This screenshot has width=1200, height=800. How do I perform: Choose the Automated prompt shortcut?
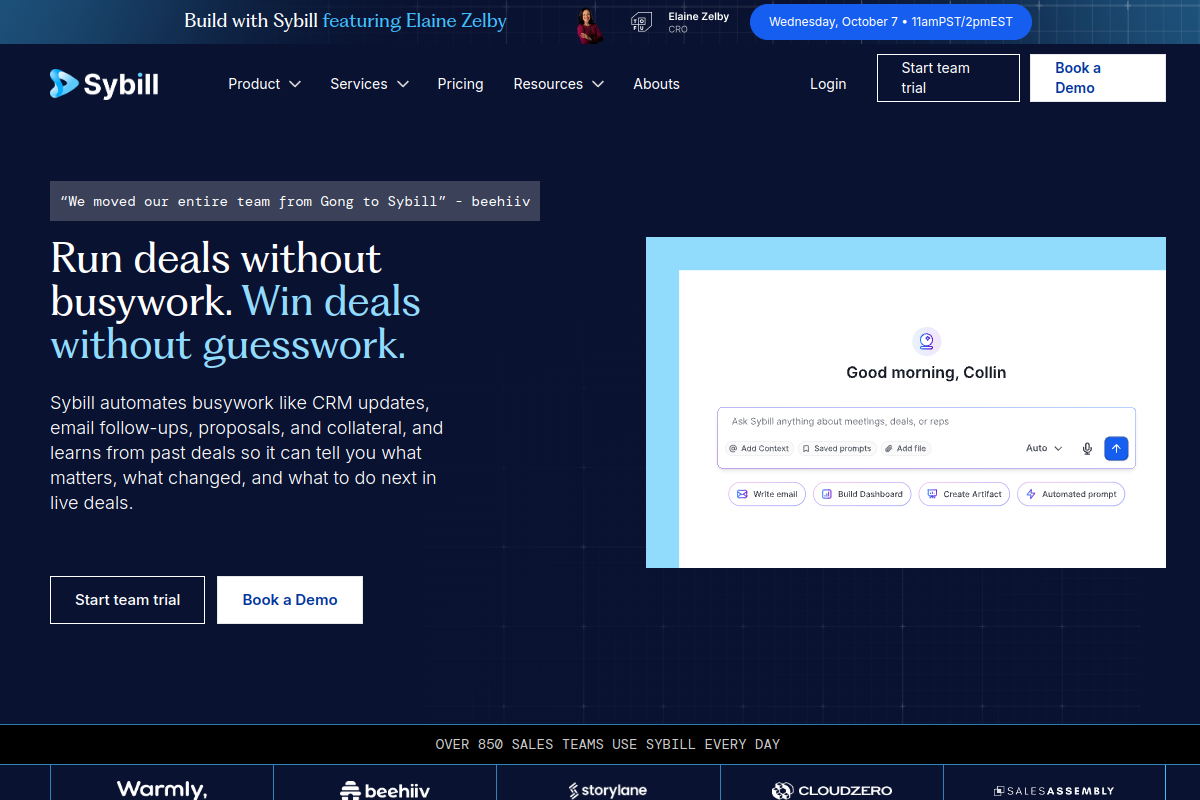pos(1071,494)
